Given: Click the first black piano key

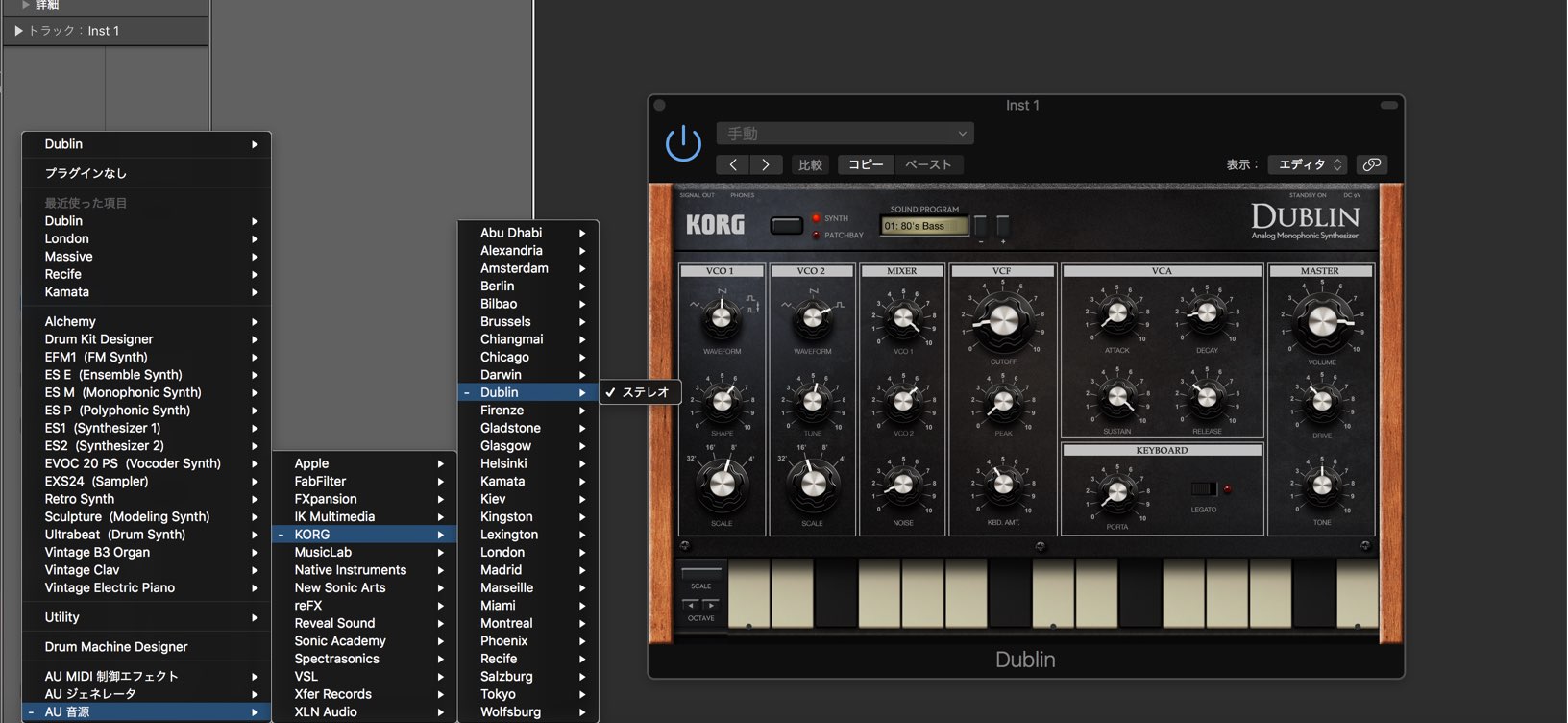Looking at the screenshot, I should 836,594.
